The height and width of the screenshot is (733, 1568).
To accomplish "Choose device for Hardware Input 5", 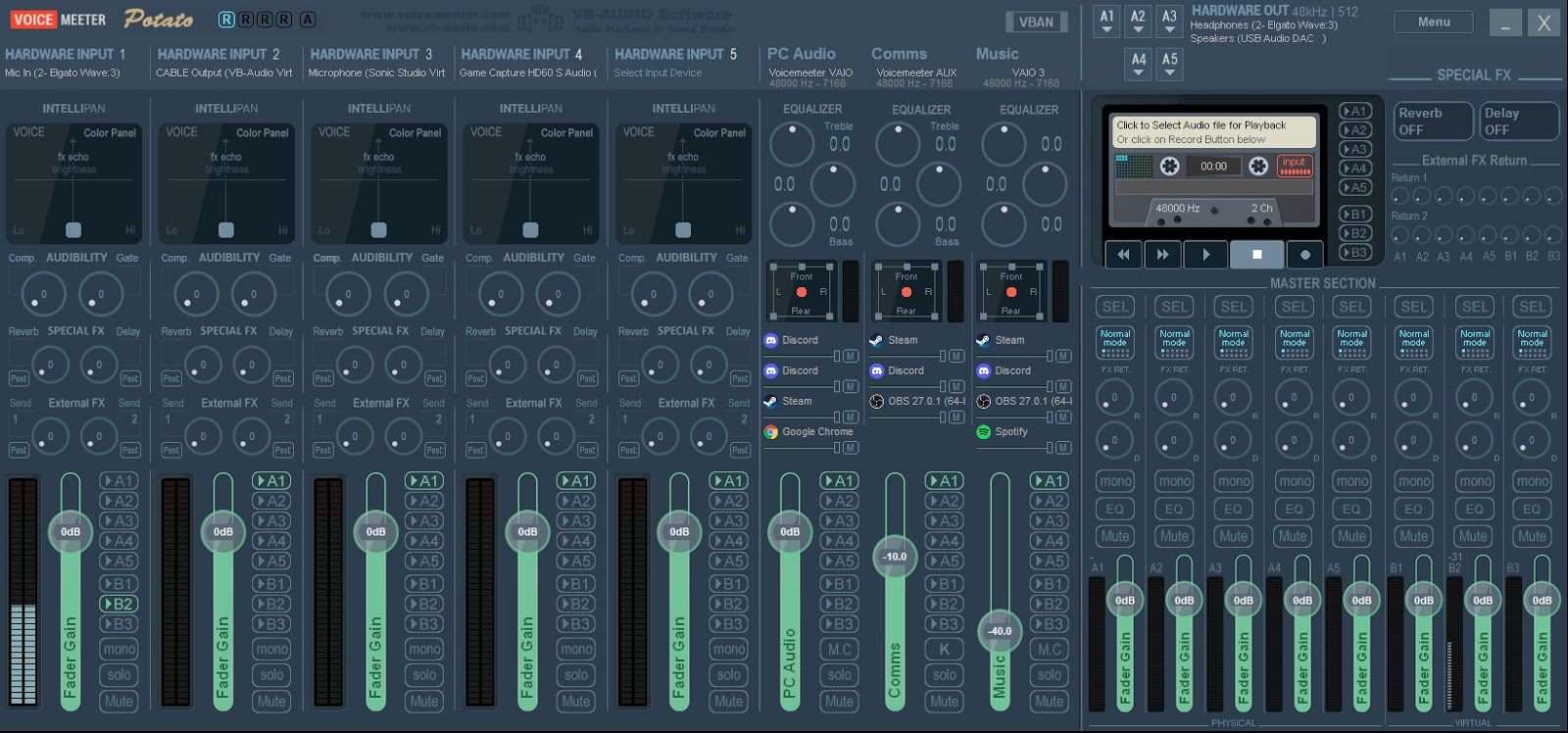I will [x=658, y=73].
